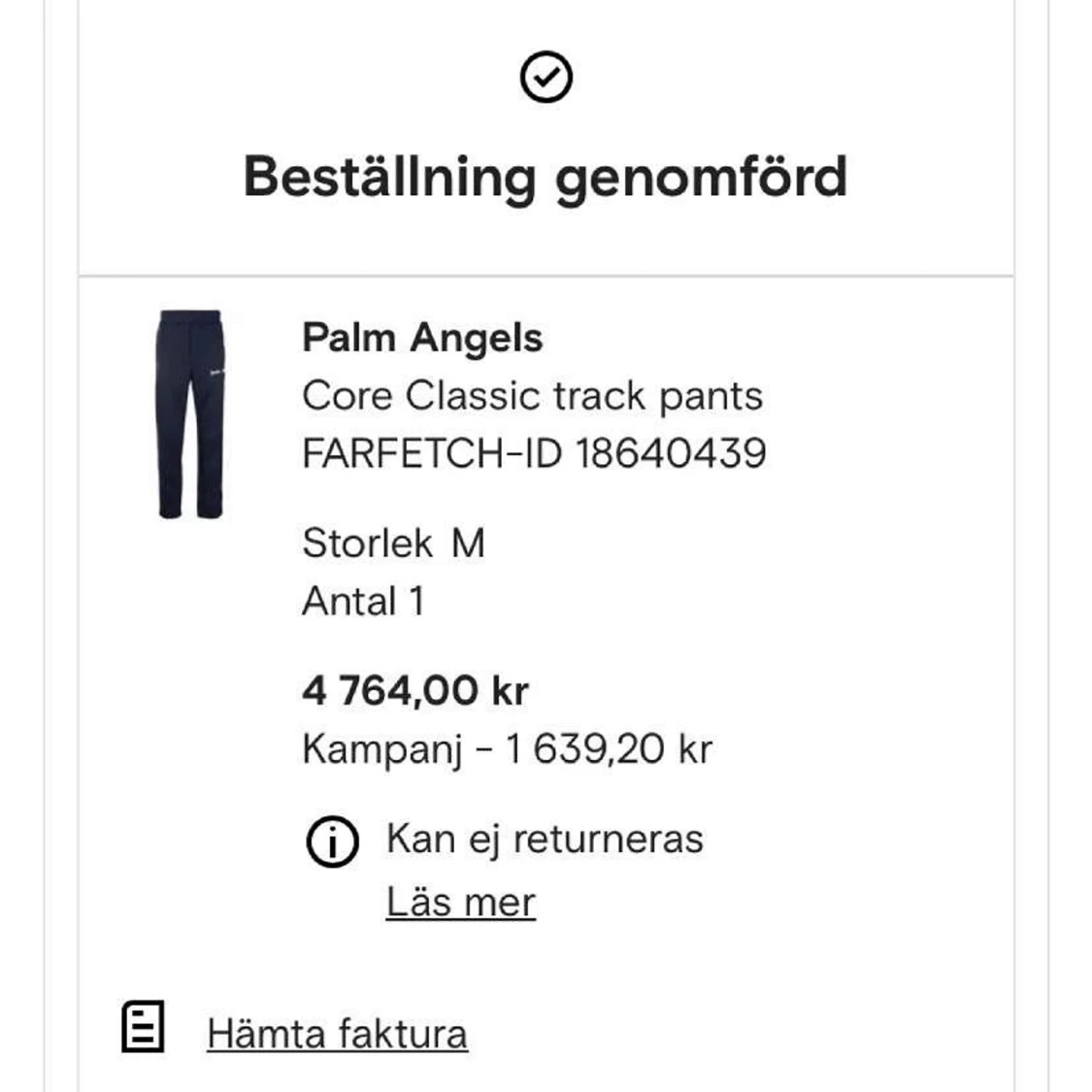Click the price 4 764,00 kr

[414, 691]
